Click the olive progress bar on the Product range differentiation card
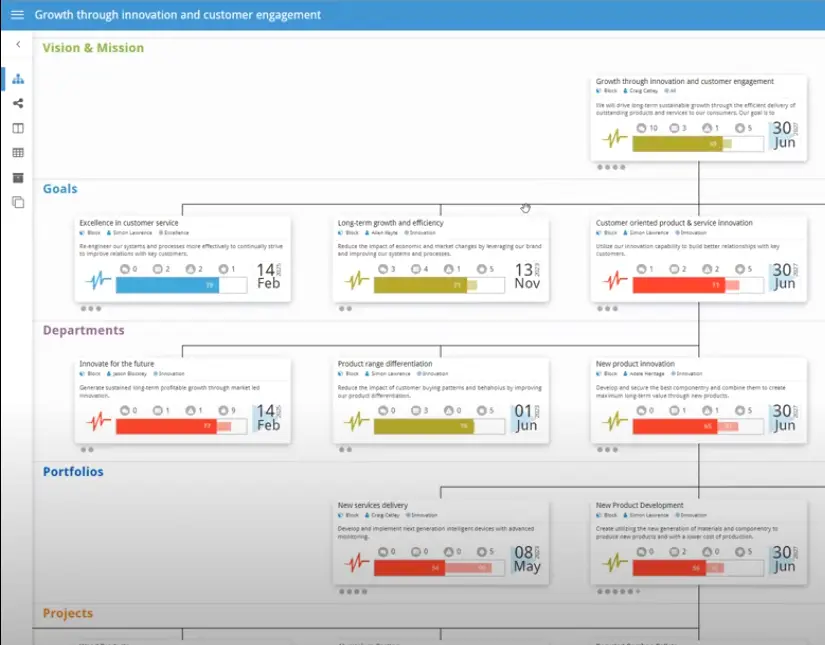Image resolution: width=825 pixels, height=645 pixels. point(424,426)
